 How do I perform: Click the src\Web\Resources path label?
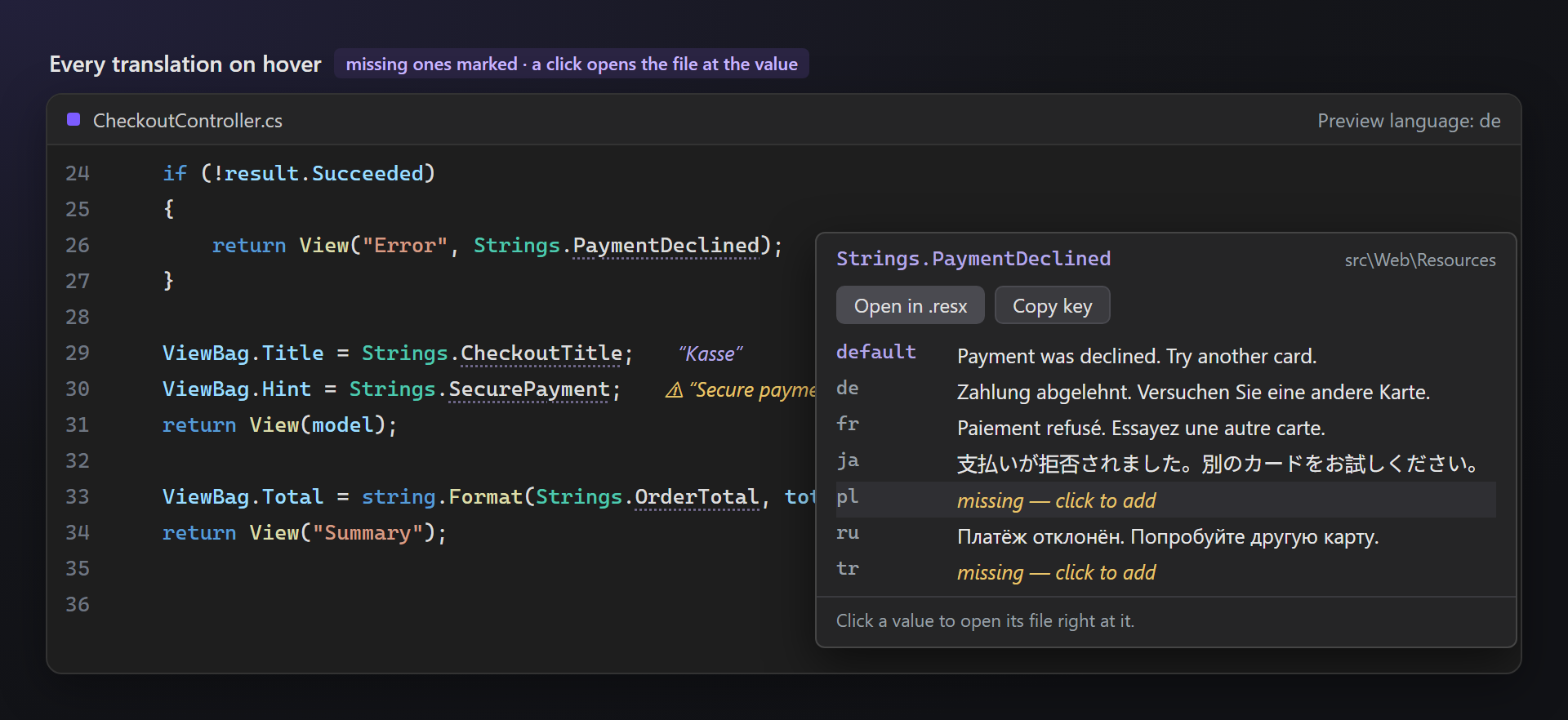pos(1420,260)
